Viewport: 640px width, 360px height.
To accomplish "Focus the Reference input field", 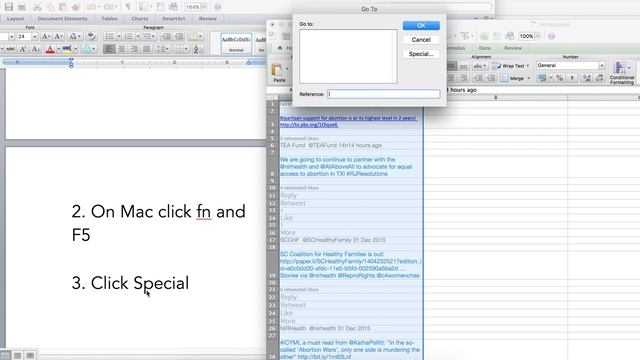I will coord(383,94).
